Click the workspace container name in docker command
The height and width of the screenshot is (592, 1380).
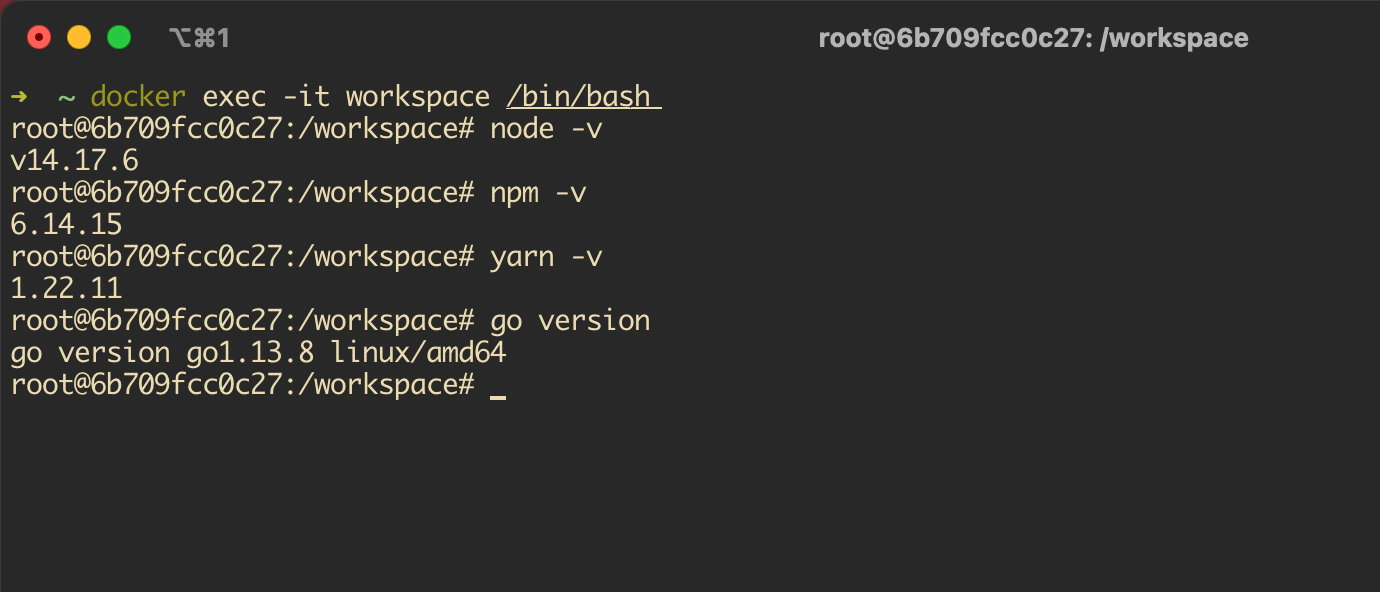click(418, 98)
